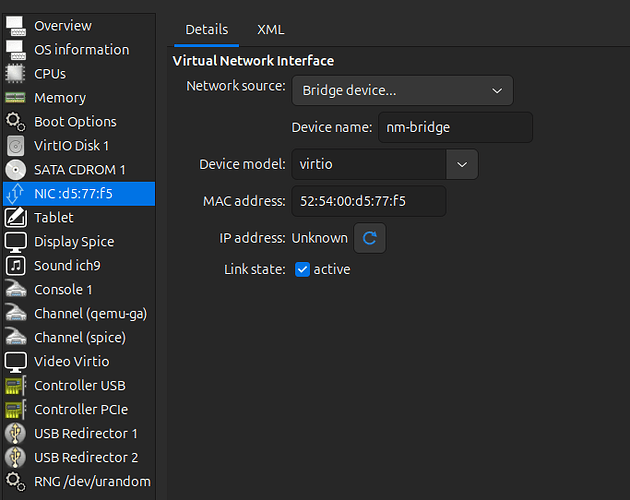Select the Memory row label
This screenshot has width=630, height=500.
[x=60, y=98]
